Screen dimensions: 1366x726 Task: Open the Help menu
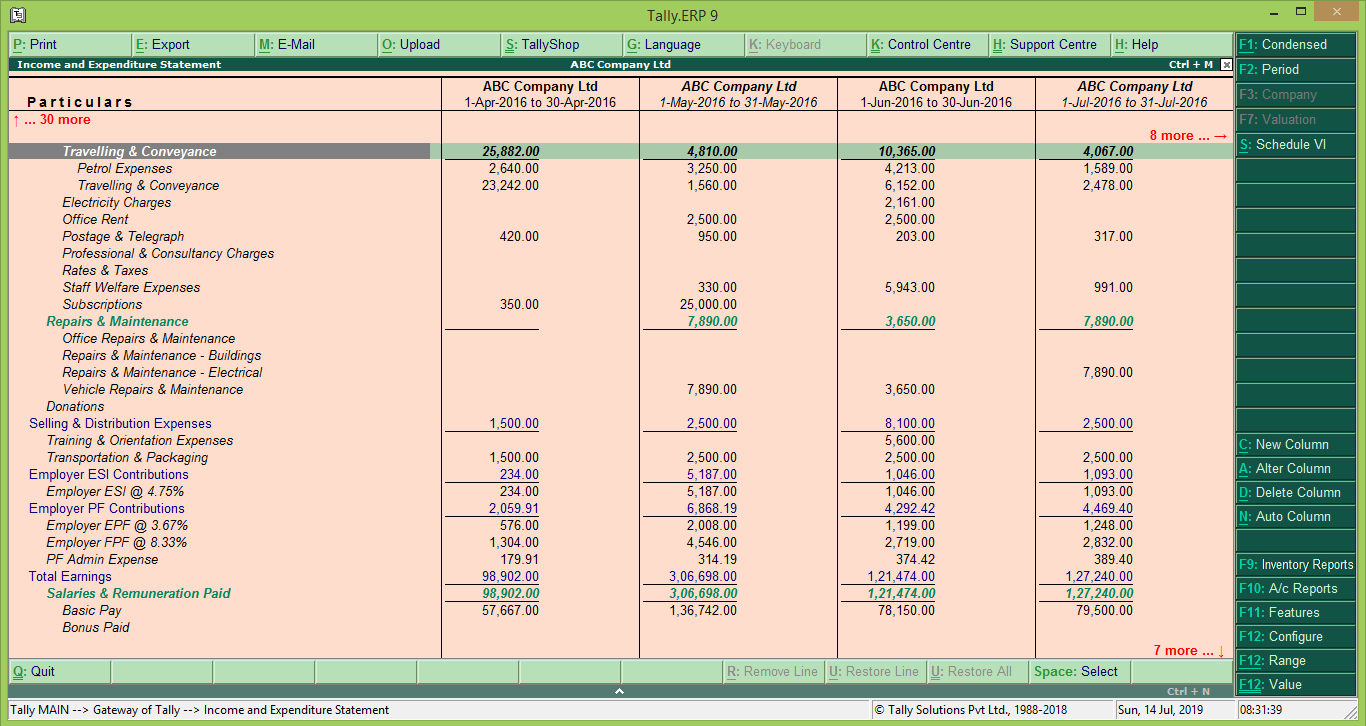click(1171, 45)
